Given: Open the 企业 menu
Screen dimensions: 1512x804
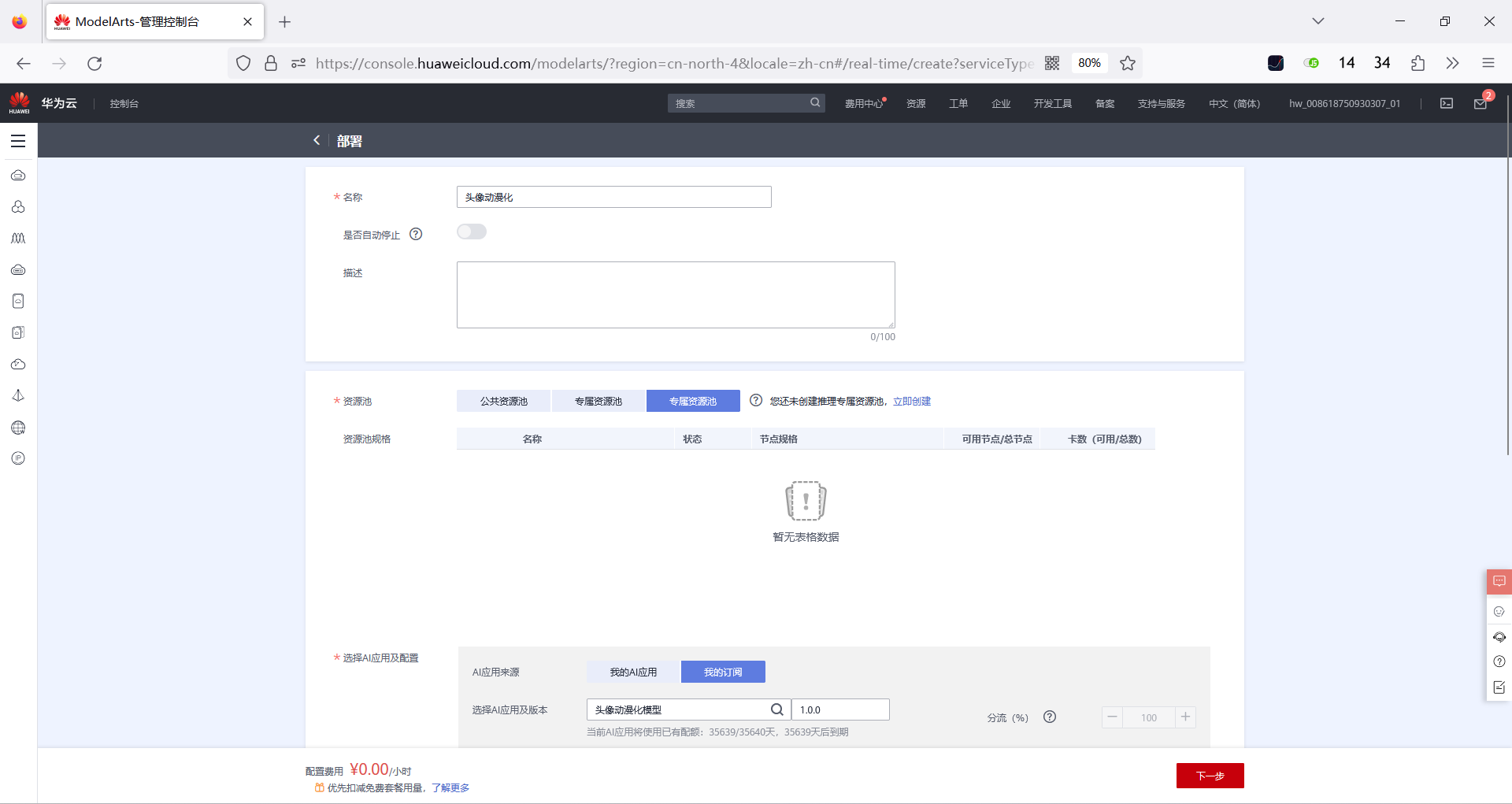Looking at the screenshot, I should (x=1001, y=103).
